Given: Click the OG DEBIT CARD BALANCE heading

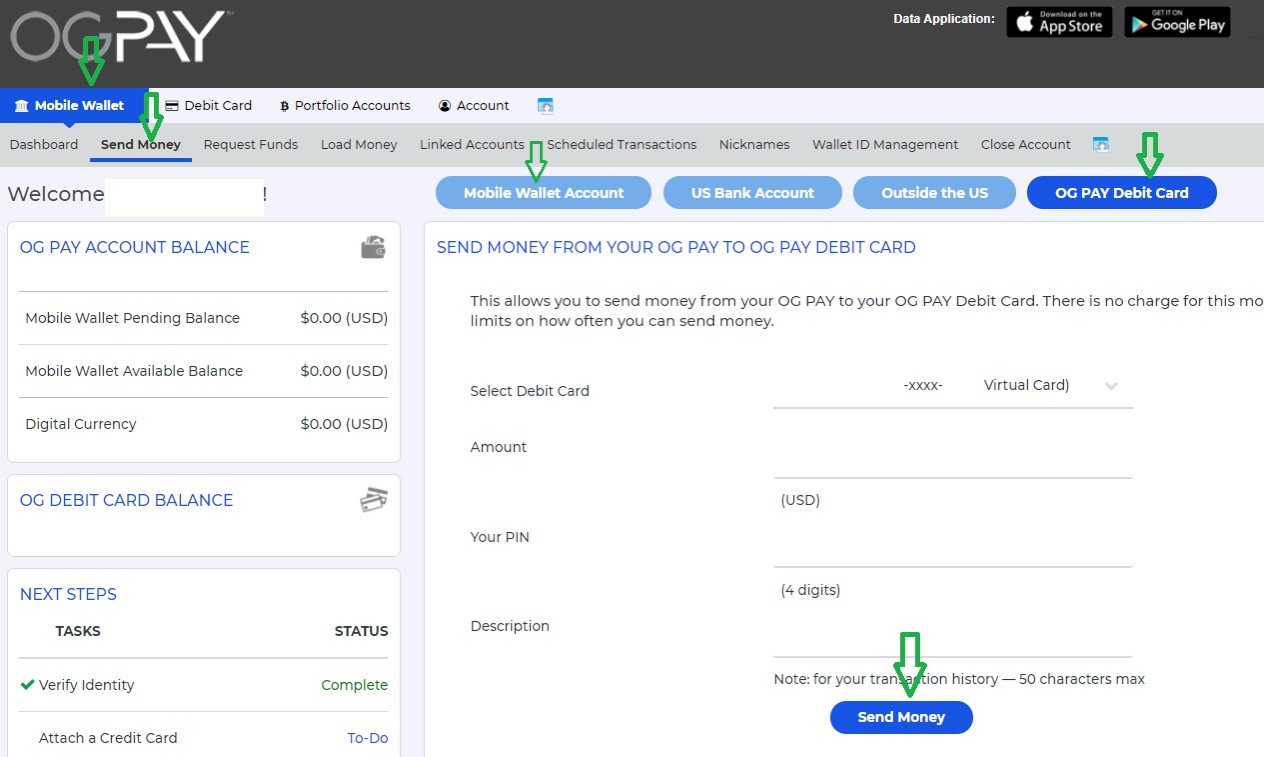Looking at the screenshot, I should tap(126, 500).
